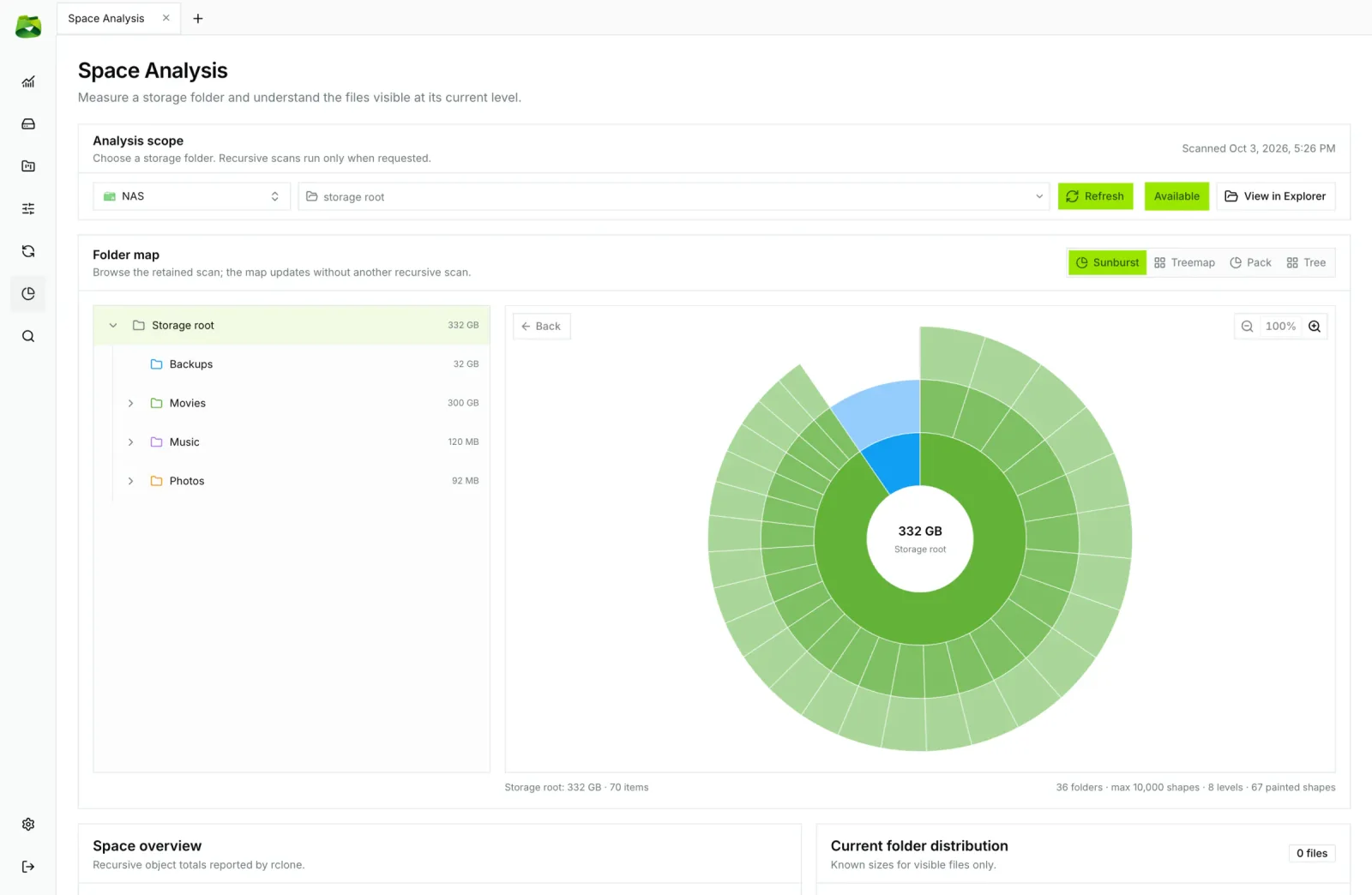Open the NAS remote dropdown
Image resolution: width=1372 pixels, height=895 pixels.
(x=191, y=196)
